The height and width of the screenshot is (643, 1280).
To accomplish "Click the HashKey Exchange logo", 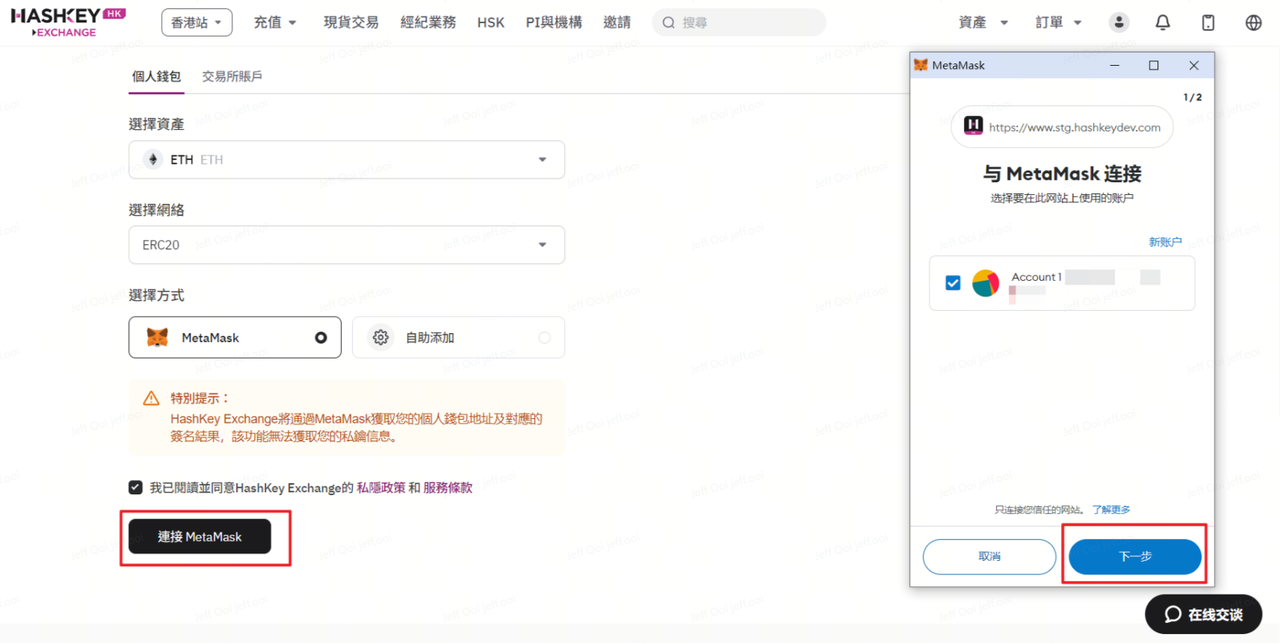I will click(x=68, y=22).
